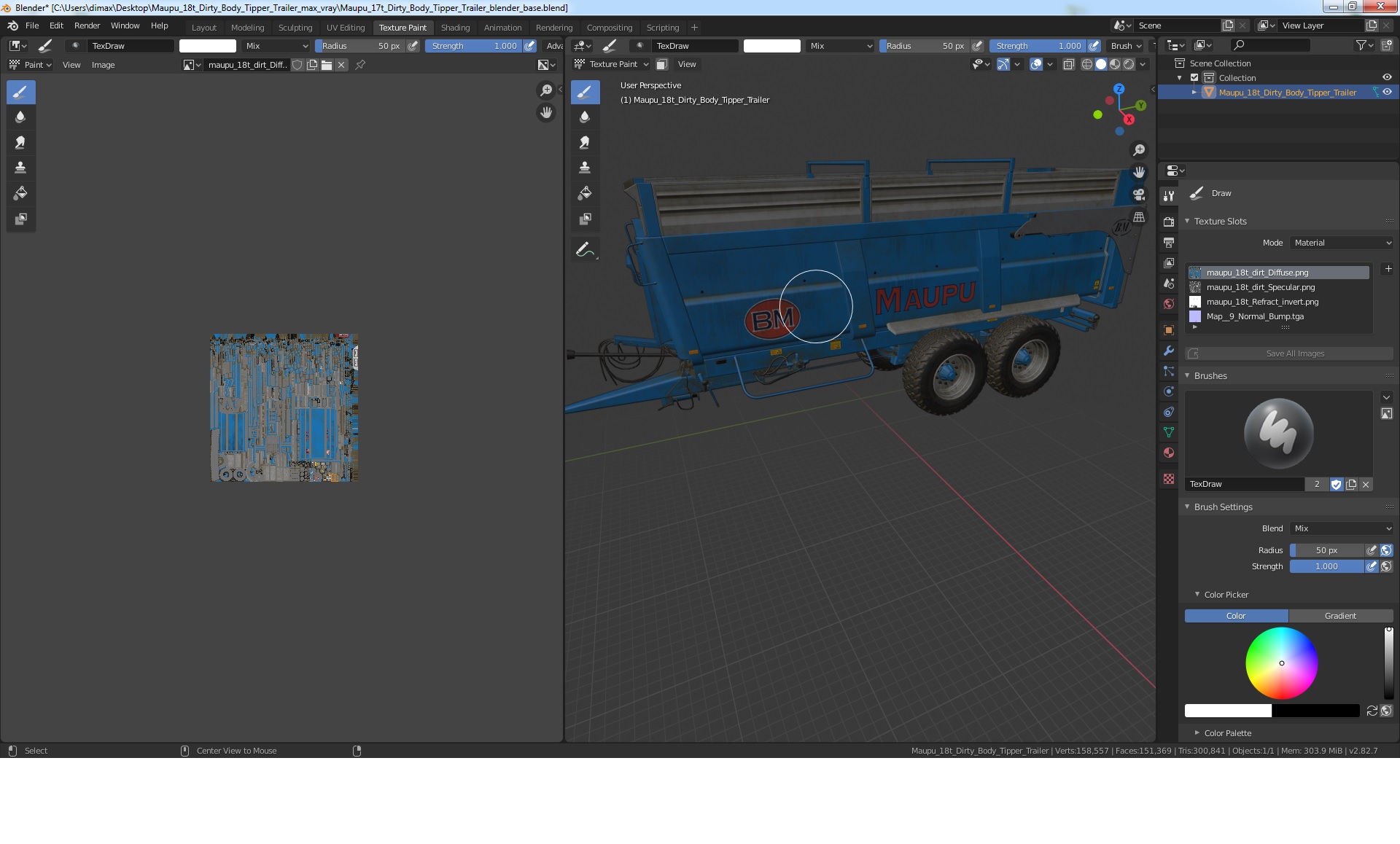Switch perspective/orthographic with grid icon
This screenshot has width=1400, height=844.
tap(1138, 217)
